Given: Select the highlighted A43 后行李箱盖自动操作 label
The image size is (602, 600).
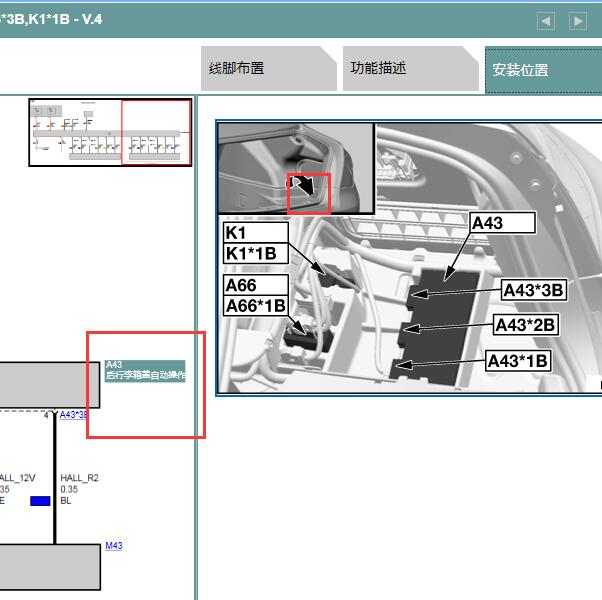Looking at the screenshot, I should click(x=145, y=371).
